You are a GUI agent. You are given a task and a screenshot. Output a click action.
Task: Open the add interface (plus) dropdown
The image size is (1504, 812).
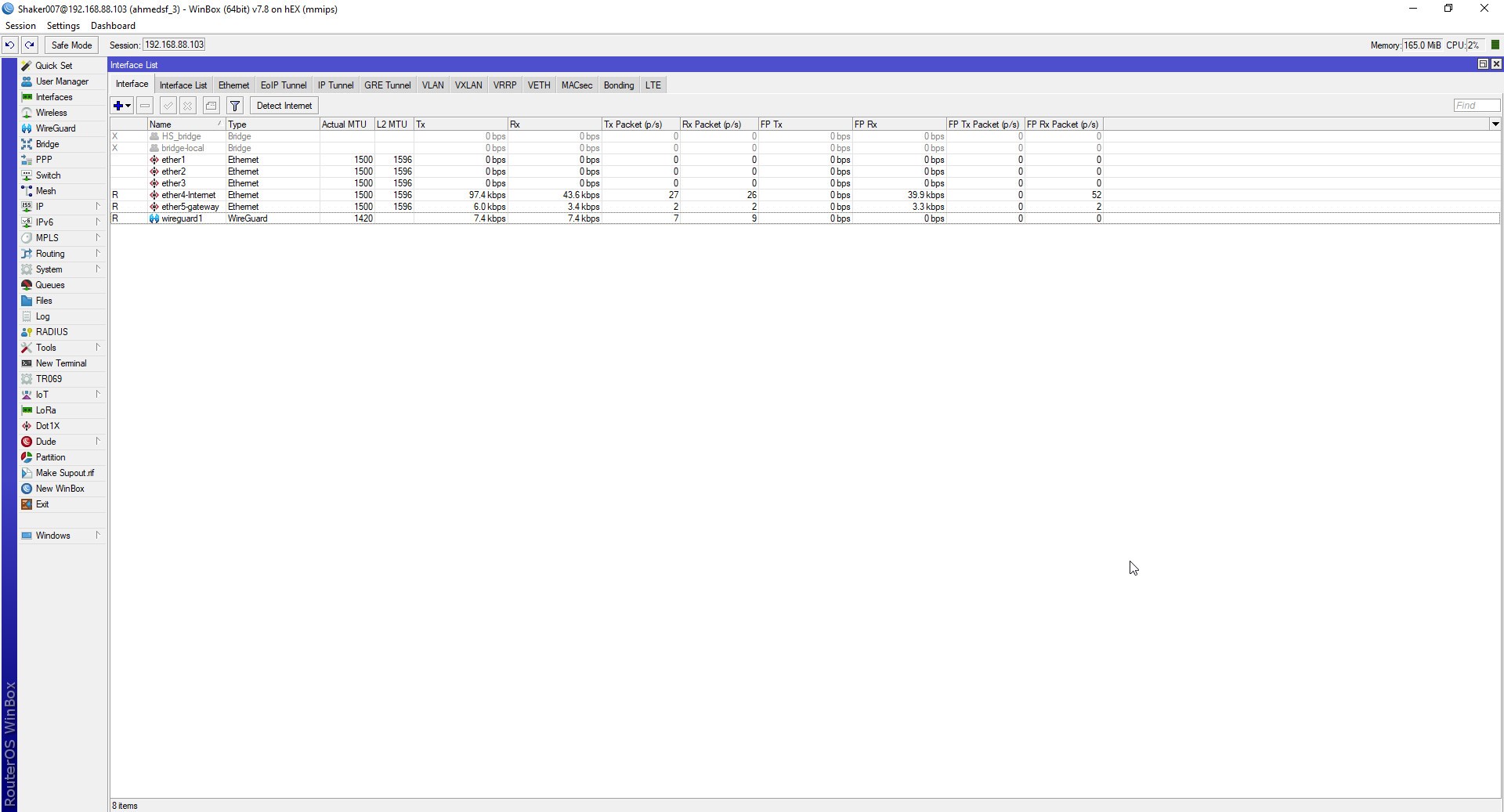point(122,106)
